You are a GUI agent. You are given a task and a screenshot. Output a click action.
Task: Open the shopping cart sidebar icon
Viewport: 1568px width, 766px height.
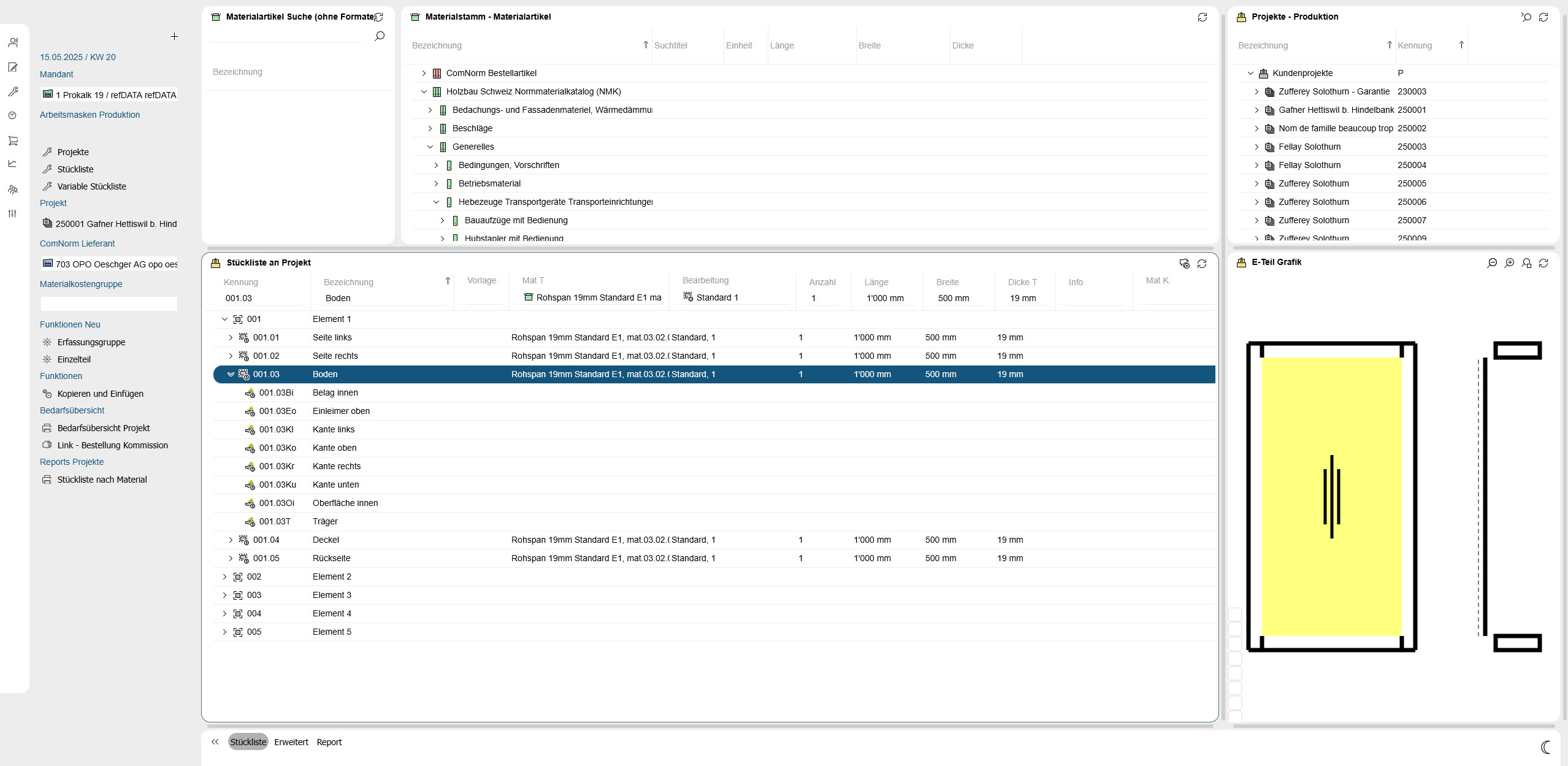13,140
